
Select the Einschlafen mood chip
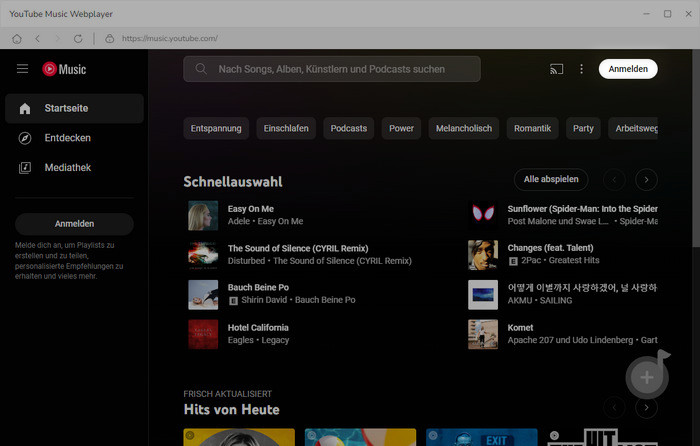(x=286, y=129)
